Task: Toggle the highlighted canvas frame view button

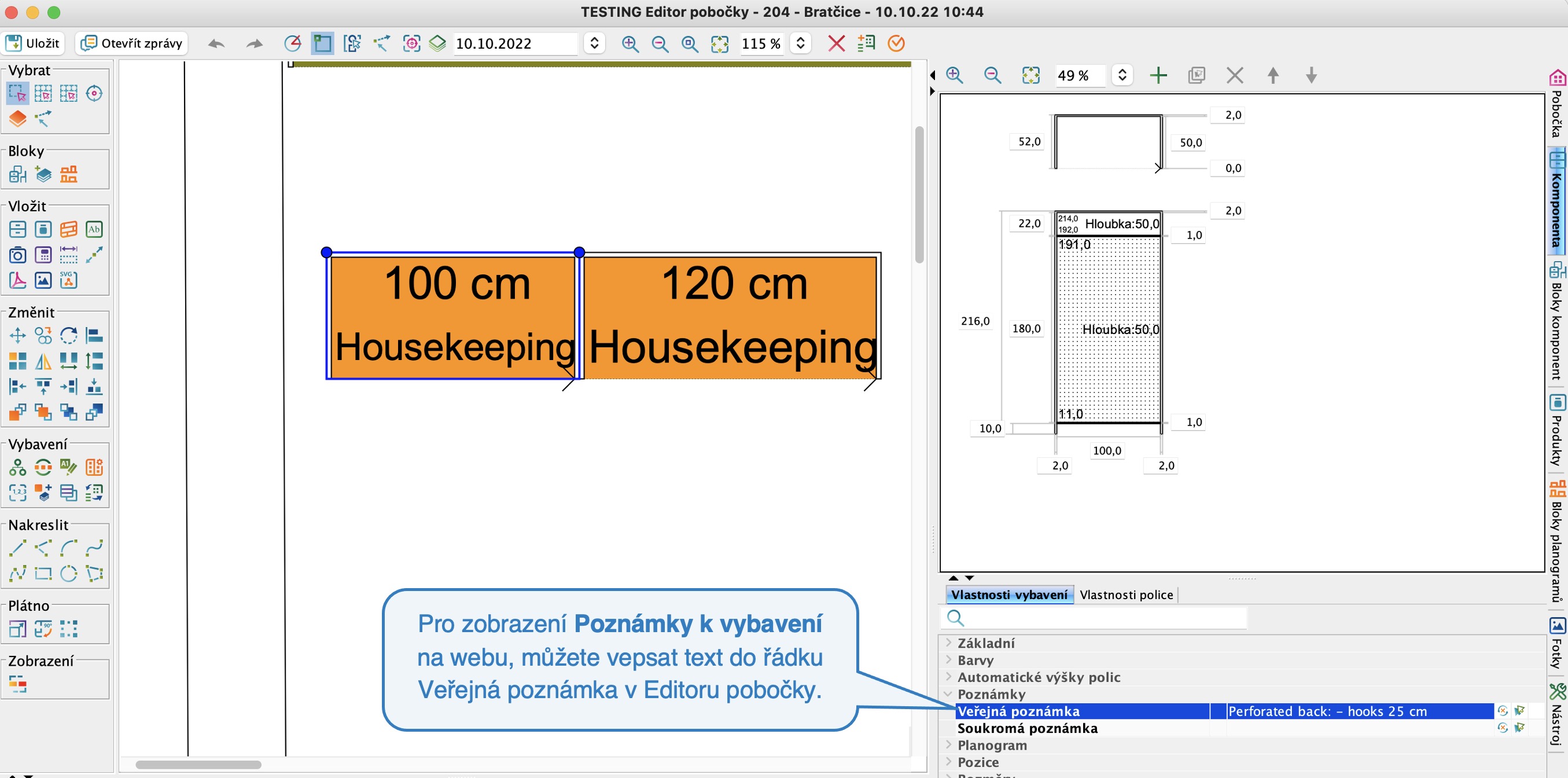Action: 322,44
